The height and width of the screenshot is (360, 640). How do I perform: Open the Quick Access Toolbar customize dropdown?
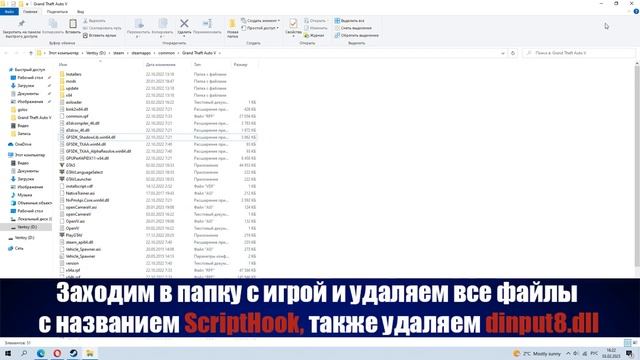pyautogui.click(x=27, y=4)
